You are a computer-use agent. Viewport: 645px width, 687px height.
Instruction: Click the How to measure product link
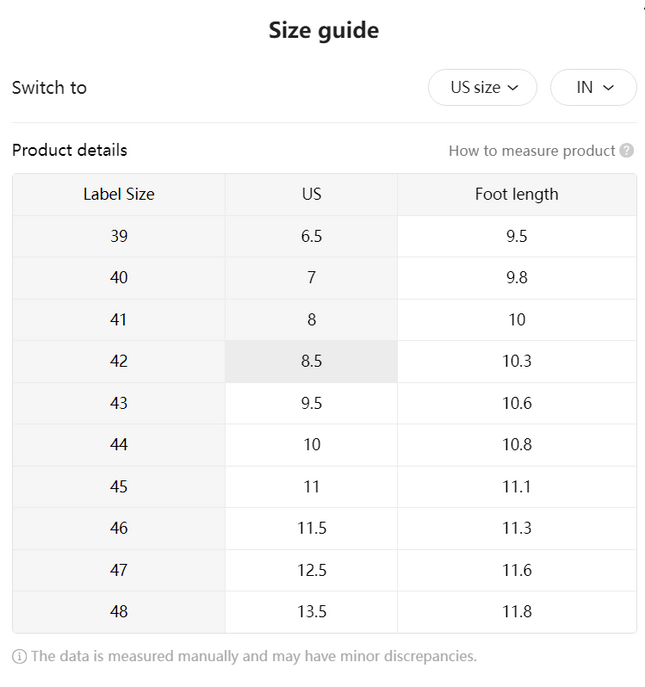click(x=532, y=151)
